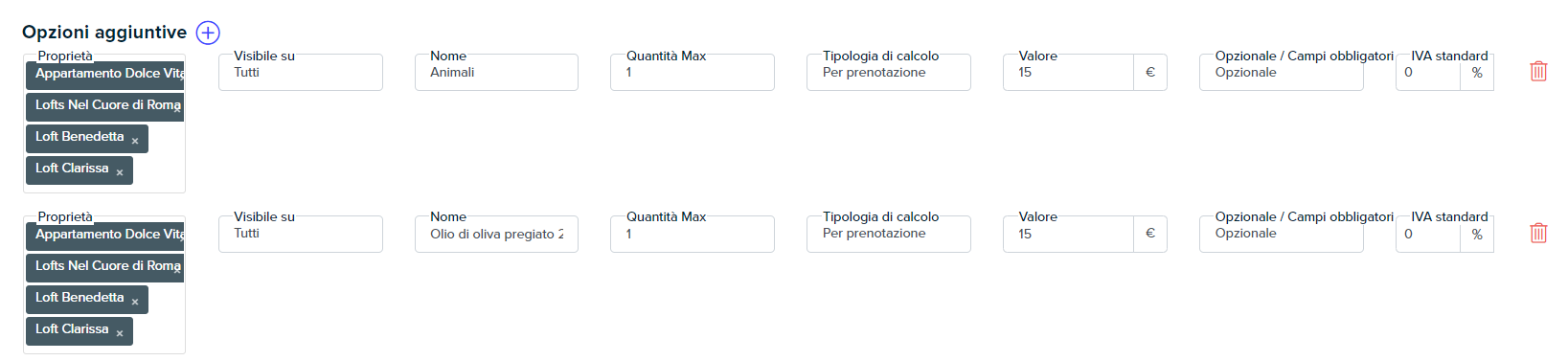This screenshot has width=1568, height=361.
Task: Open Visibile su dropdown in olive oil row
Action: coord(301,234)
